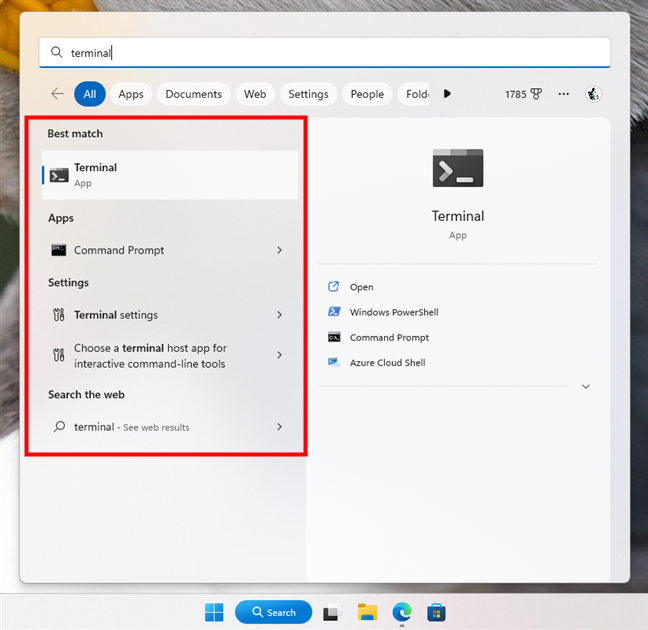Open Task View from the taskbar
Viewport: 648px width, 630px height.
pos(332,613)
